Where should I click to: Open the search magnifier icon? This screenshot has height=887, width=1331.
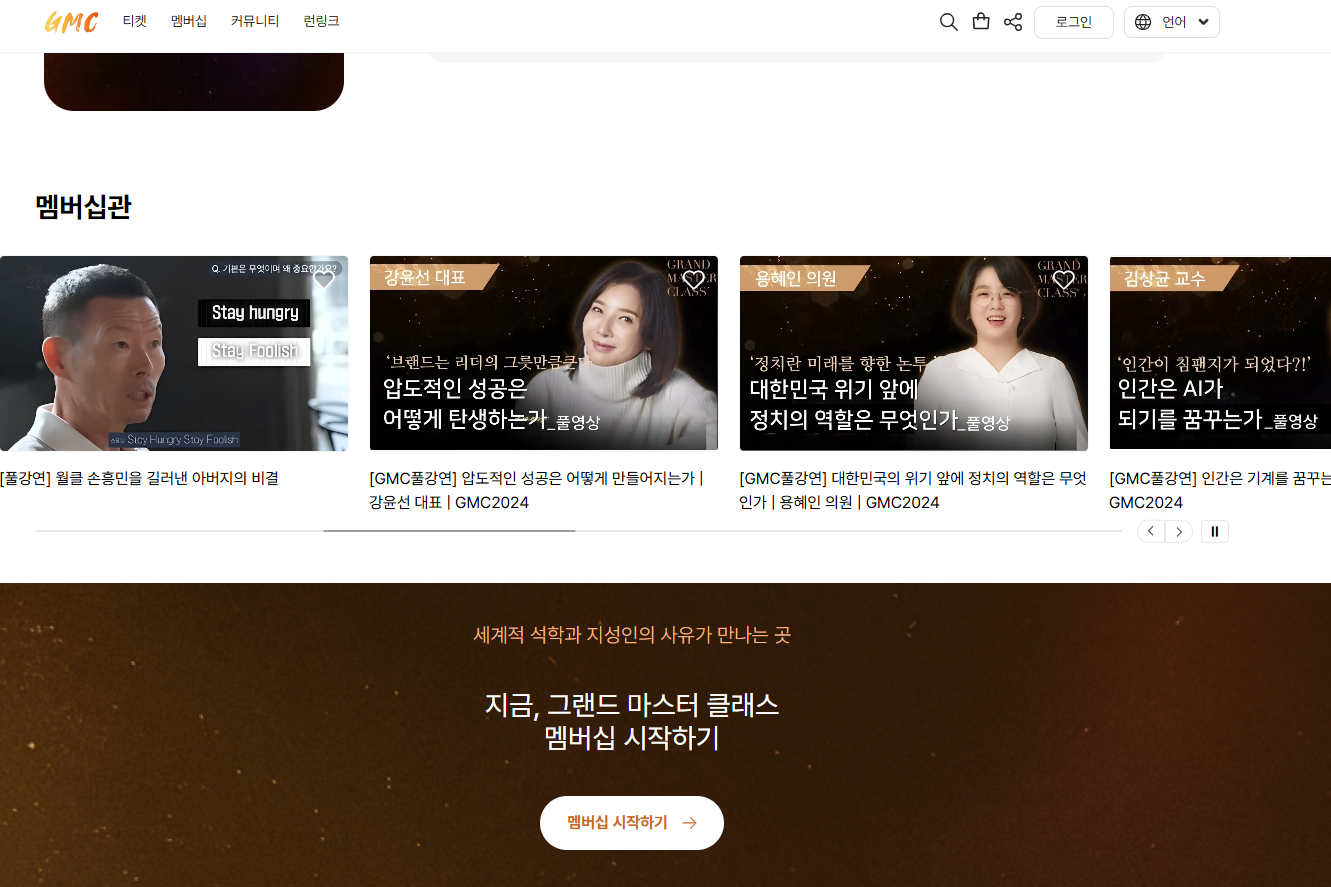click(x=949, y=22)
